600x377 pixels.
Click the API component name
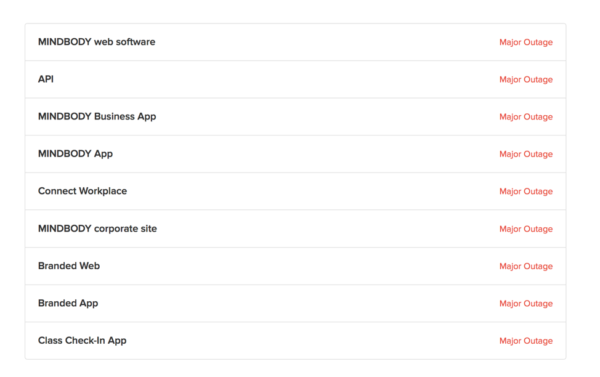point(46,79)
